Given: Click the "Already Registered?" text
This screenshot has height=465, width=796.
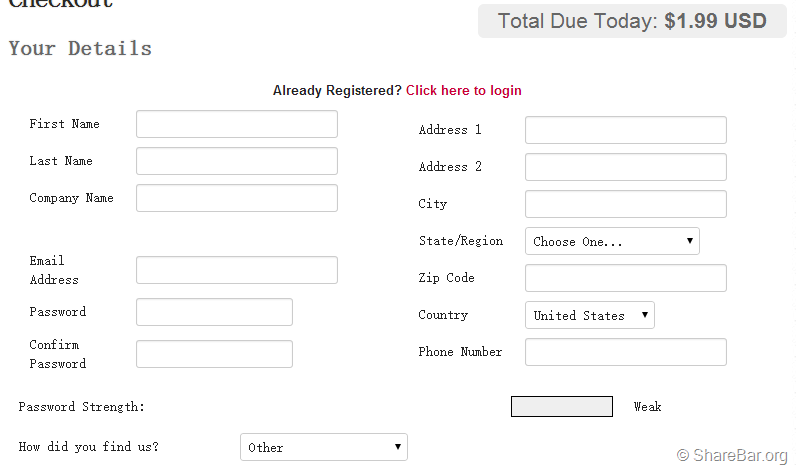Looking at the screenshot, I should click(x=337, y=91).
